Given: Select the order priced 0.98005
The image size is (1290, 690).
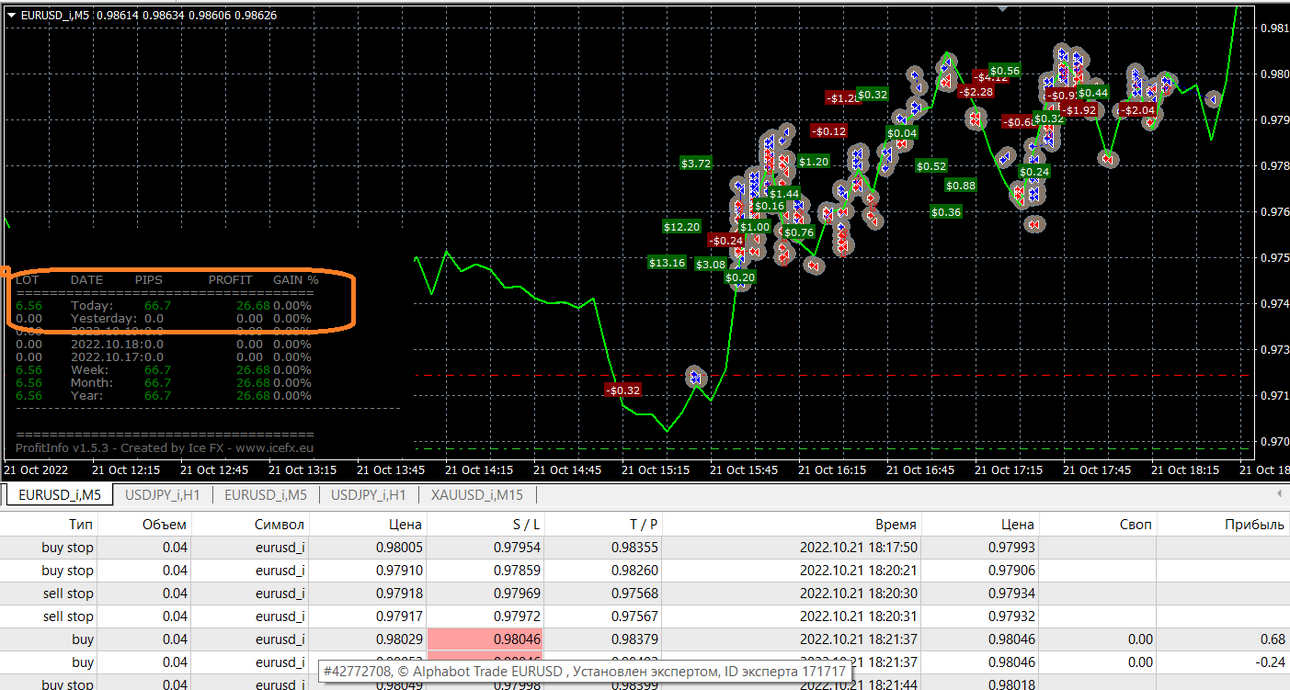Looking at the screenshot, I should (645, 547).
